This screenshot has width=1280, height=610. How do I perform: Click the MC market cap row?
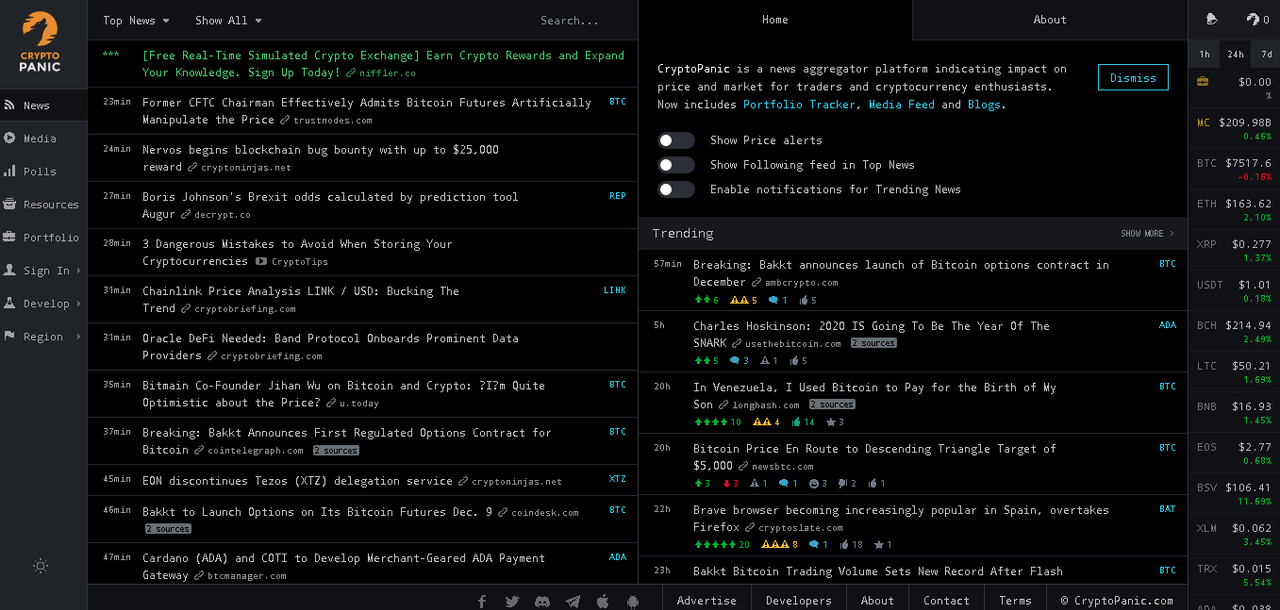(1234, 128)
